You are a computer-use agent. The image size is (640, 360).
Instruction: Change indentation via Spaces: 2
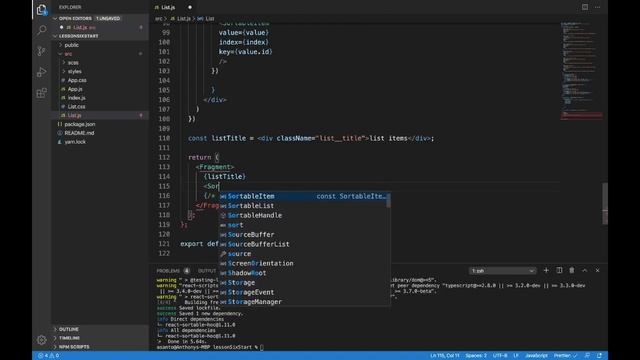pos(476,356)
